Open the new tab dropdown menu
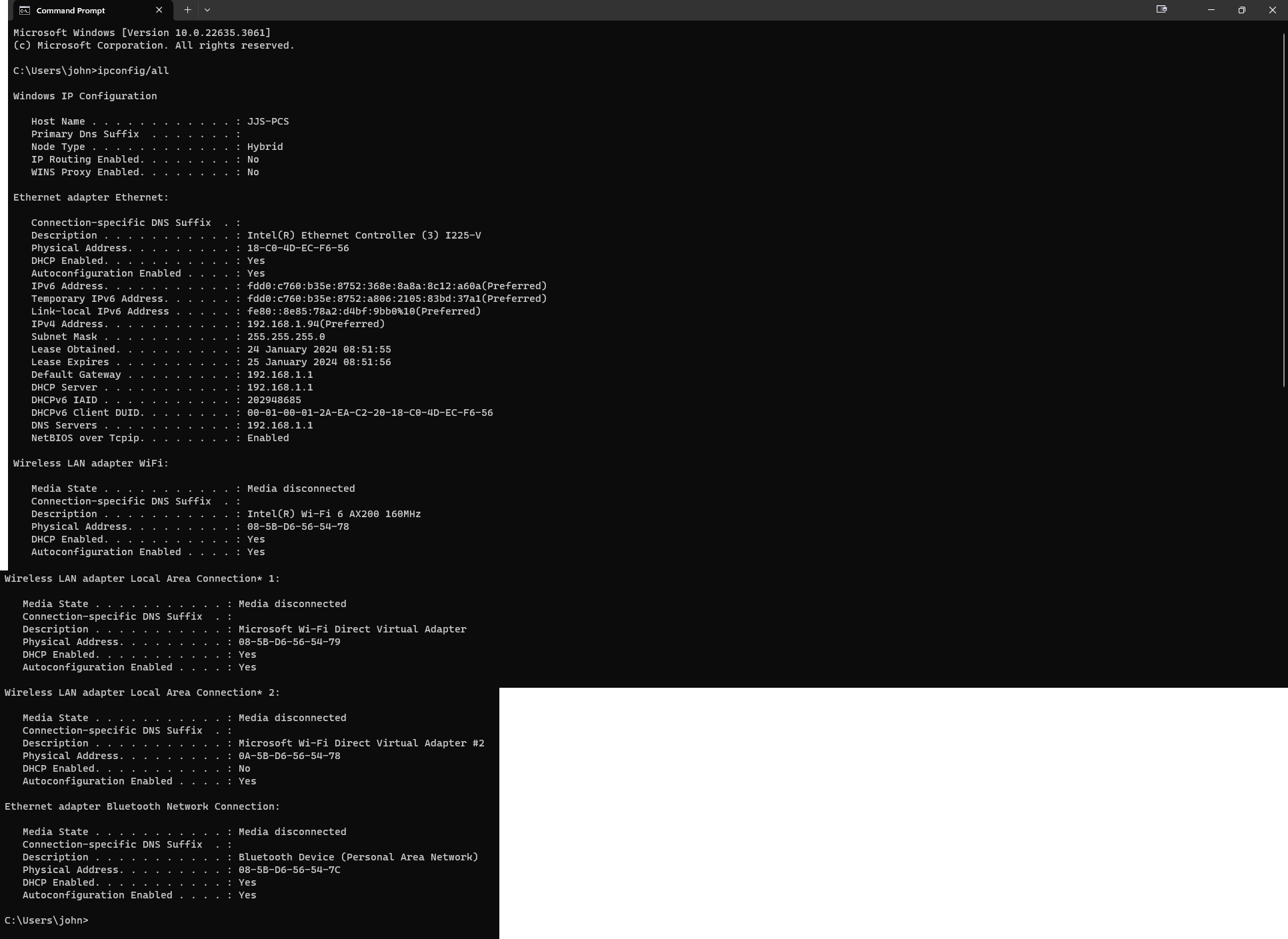 [208, 10]
